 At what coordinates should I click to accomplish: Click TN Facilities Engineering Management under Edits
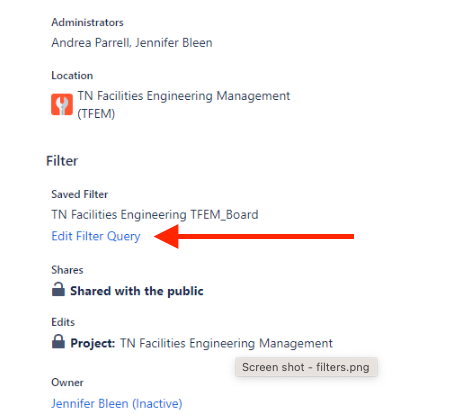[x=226, y=343]
